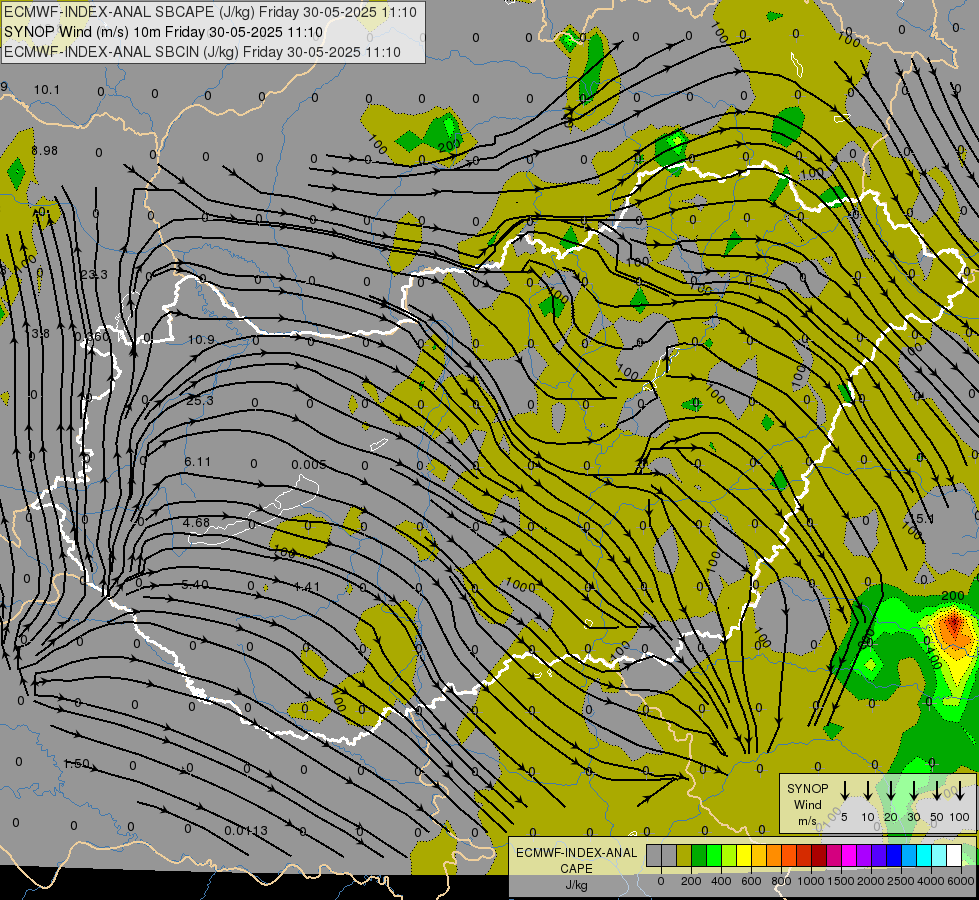The image size is (979, 900).
Task: Pick the cyan swatch left of 4000
Action: 923,855
